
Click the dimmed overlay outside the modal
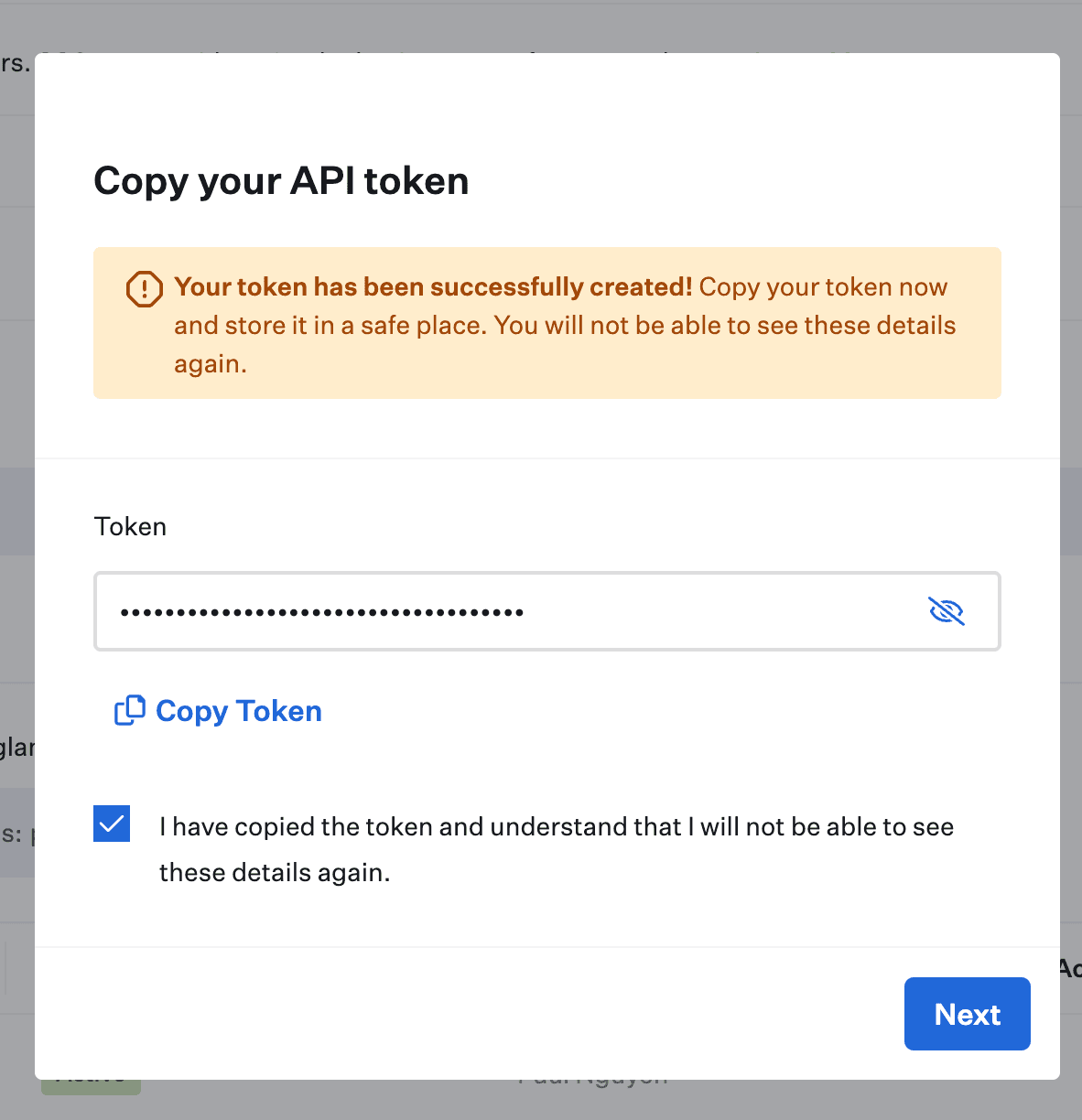point(16,549)
